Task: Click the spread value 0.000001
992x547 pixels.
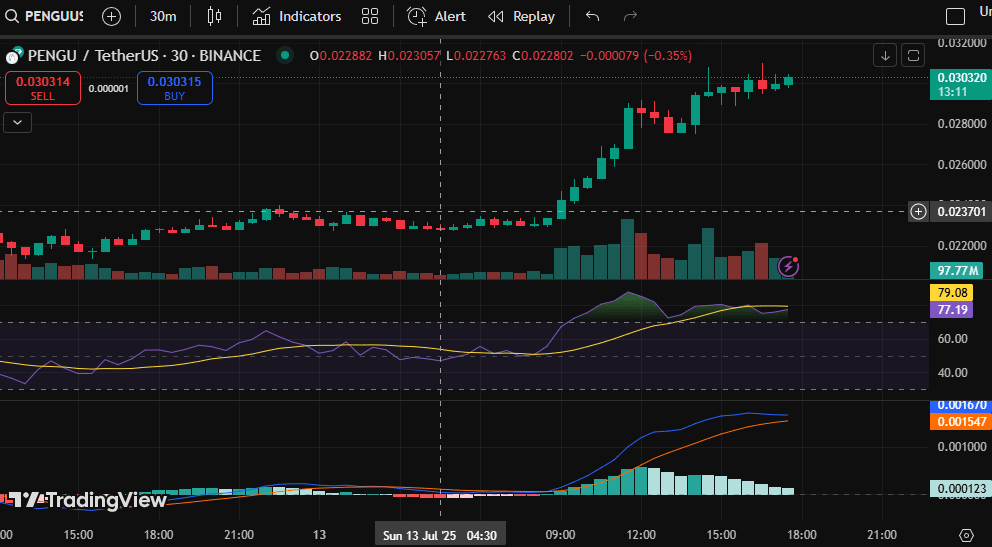Action: tap(109, 89)
